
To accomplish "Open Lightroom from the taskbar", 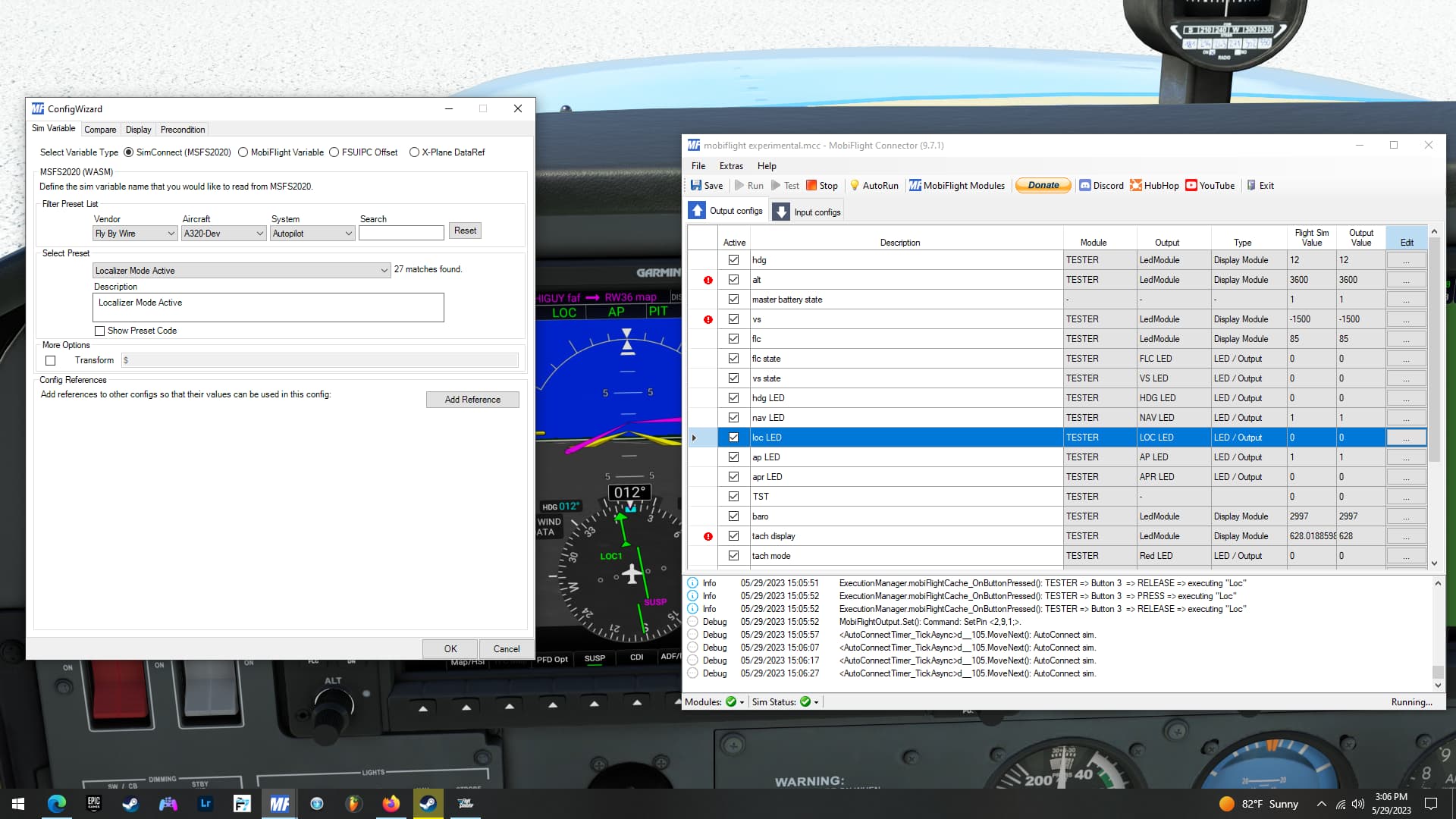I will 206,804.
